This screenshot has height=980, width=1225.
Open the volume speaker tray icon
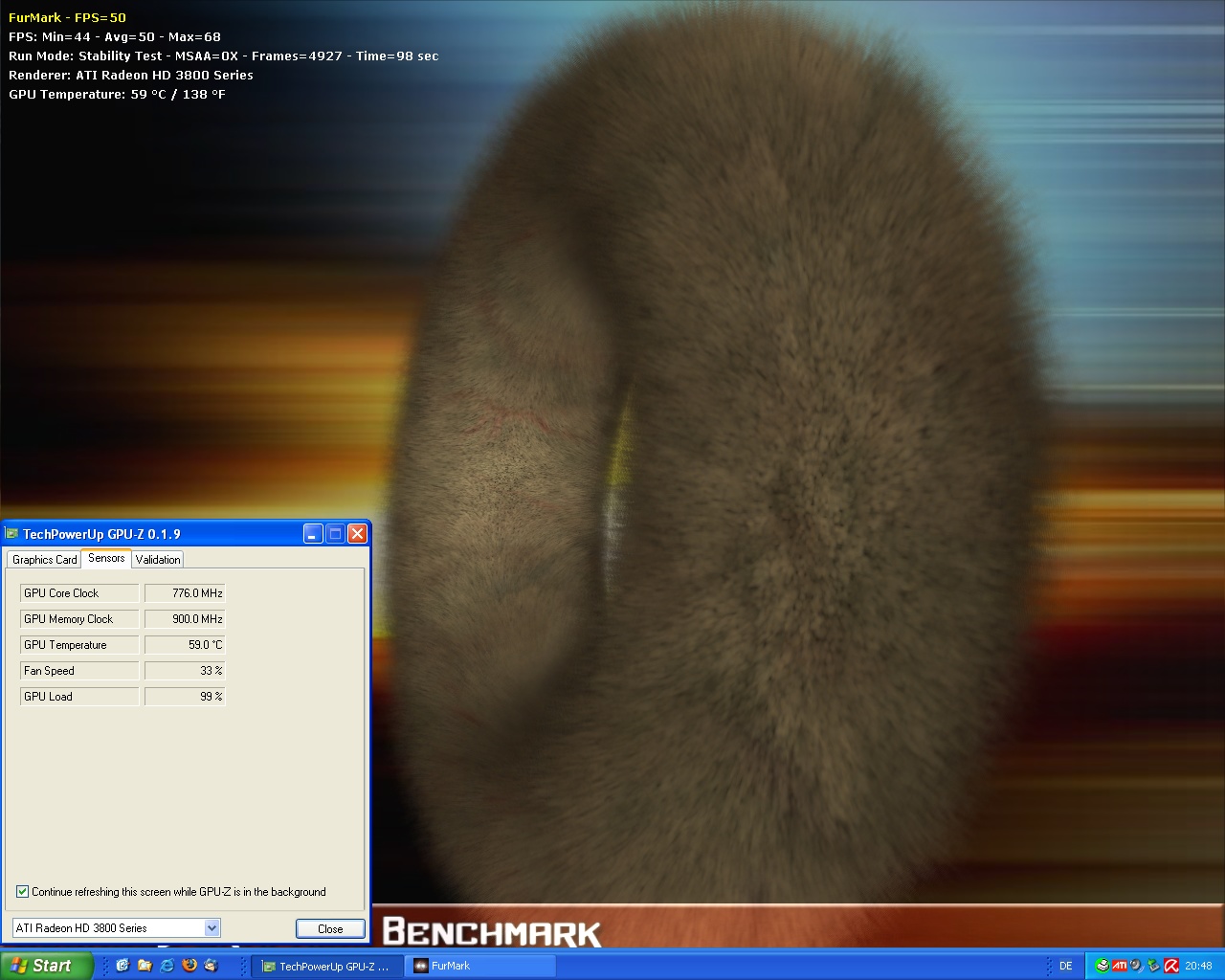(x=1136, y=966)
